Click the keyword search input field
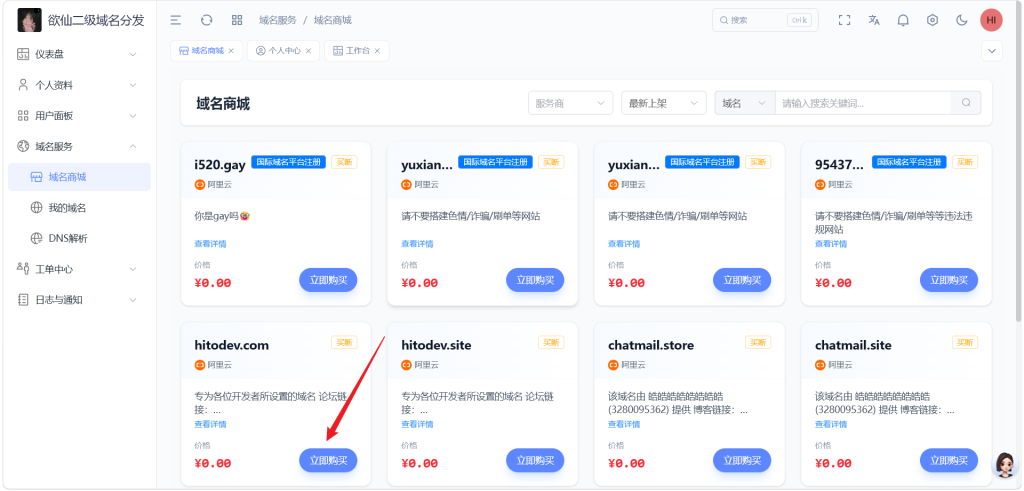The width and height of the screenshot is (1024, 491). [863, 103]
